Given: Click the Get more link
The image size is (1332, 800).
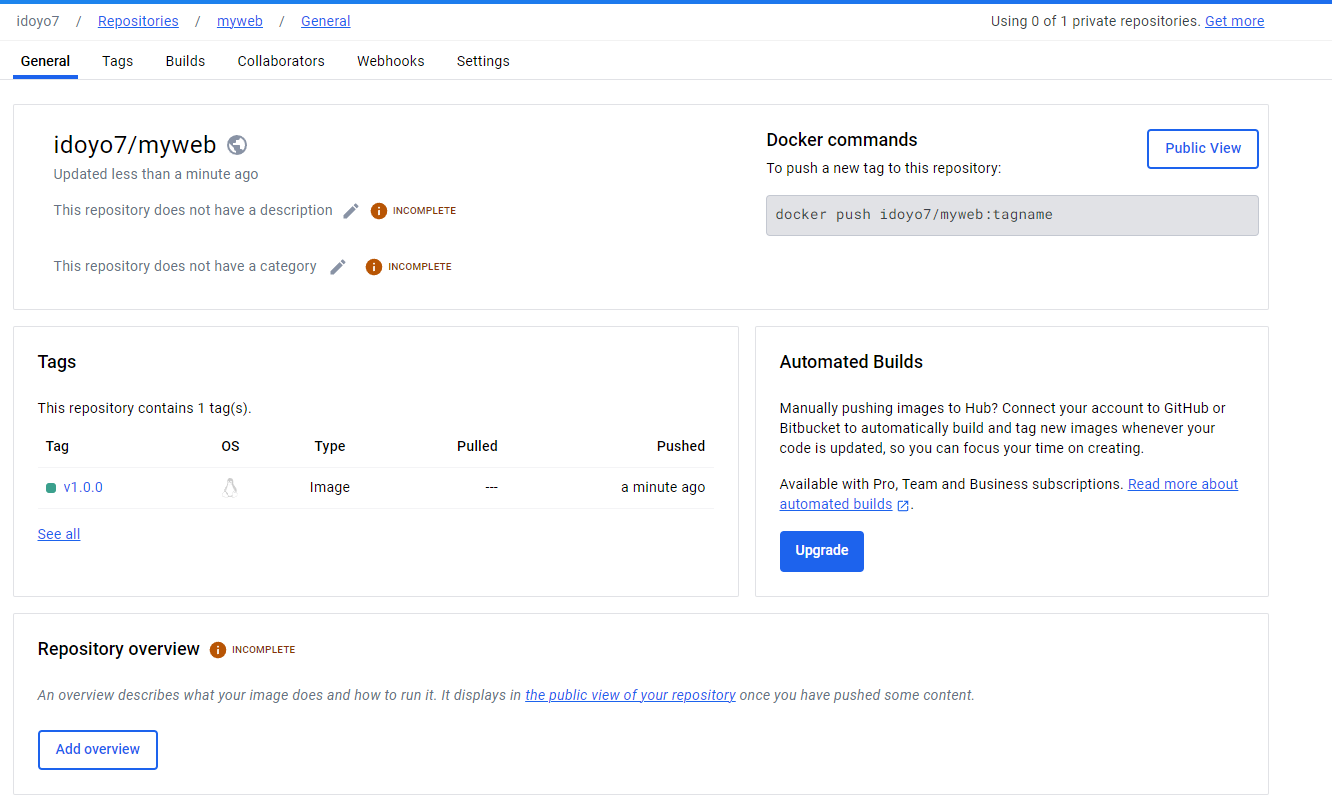Looking at the screenshot, I should click(1234, 21).
